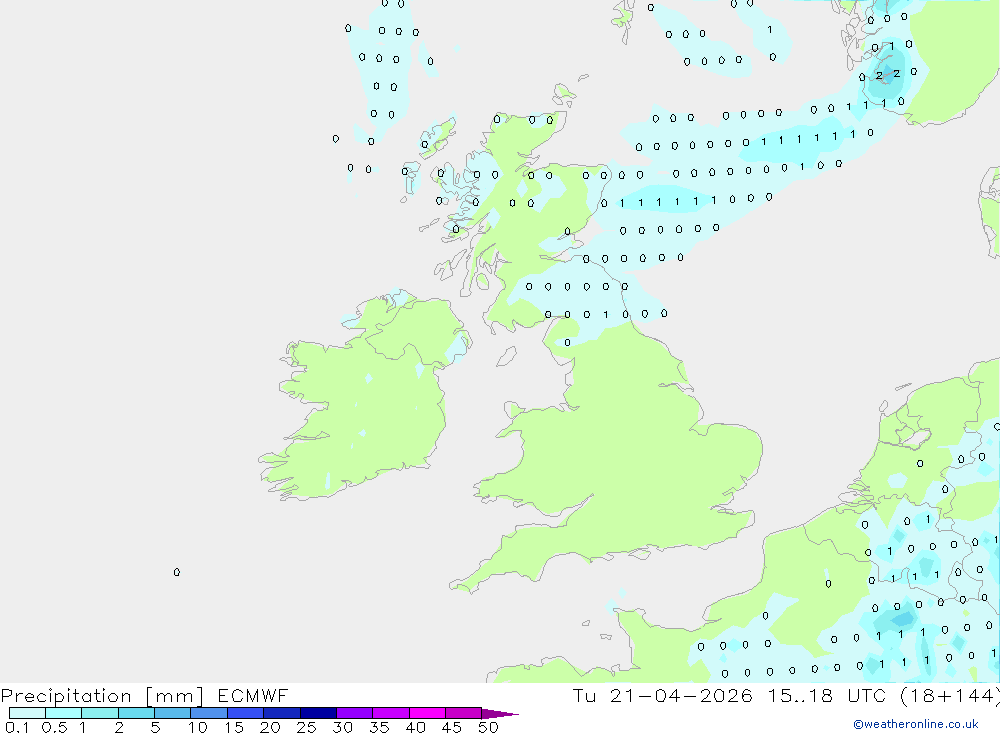Screen dimensions: 1000x733
Task: Click the 10–15 mm legend swatch
Action: (209, 713)
